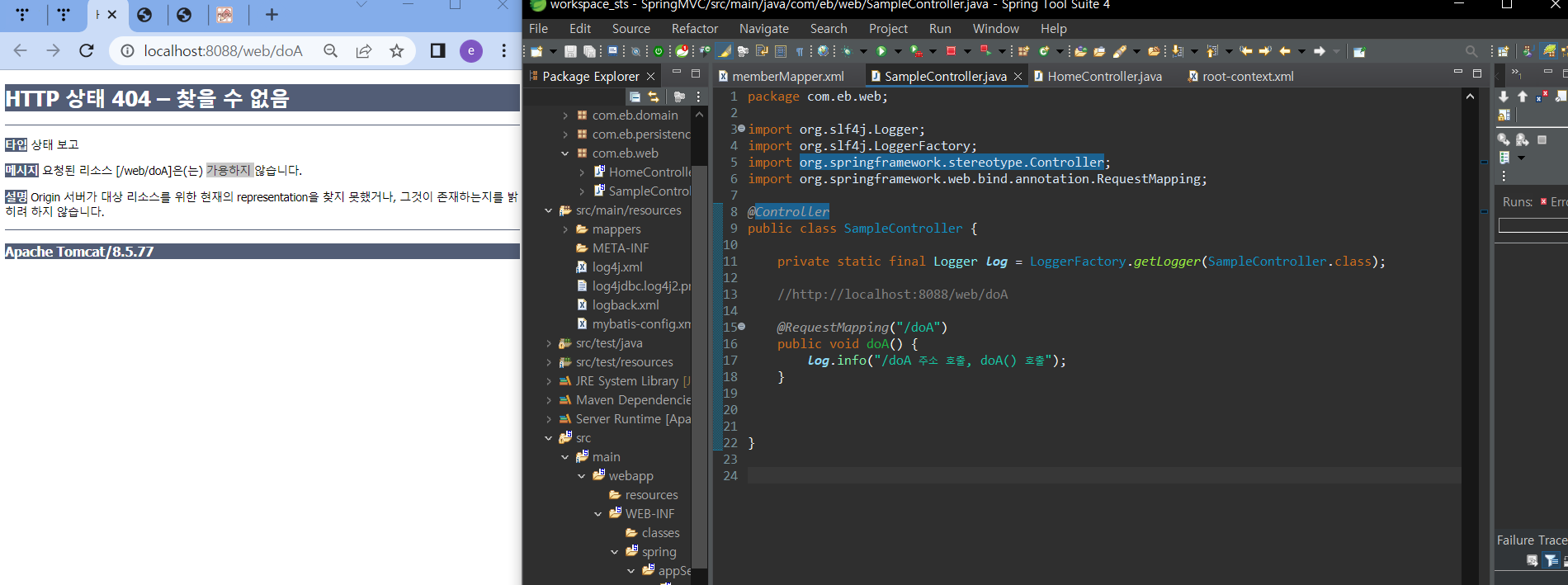Click Chrome's reload page icon
This screenshot has height=585, width=1568.
(x=87, y=51)
